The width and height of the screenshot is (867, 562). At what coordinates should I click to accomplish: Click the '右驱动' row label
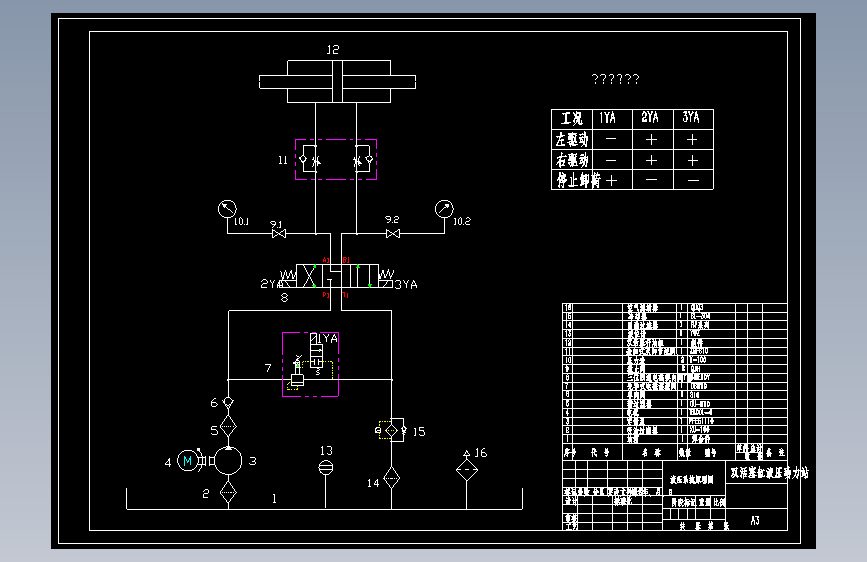click(x=572, y=160)
